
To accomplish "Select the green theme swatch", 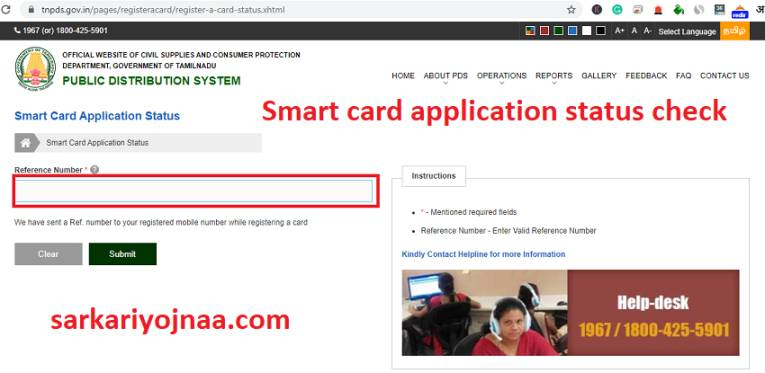I will coord(559,31).
